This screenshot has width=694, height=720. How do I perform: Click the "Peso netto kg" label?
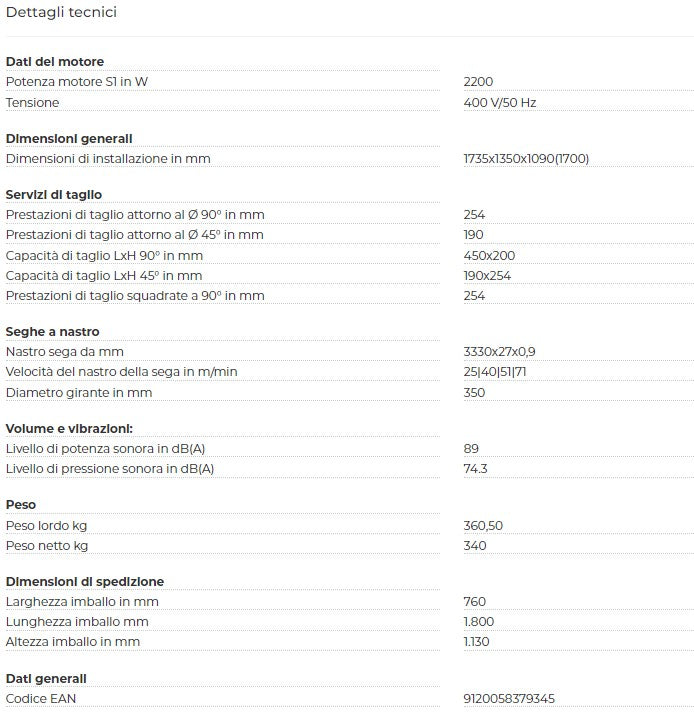(x=47, y=546)
